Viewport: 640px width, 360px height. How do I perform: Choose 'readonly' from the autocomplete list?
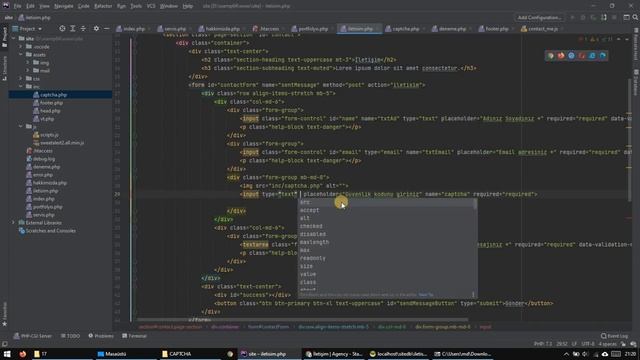pos(386,258)
